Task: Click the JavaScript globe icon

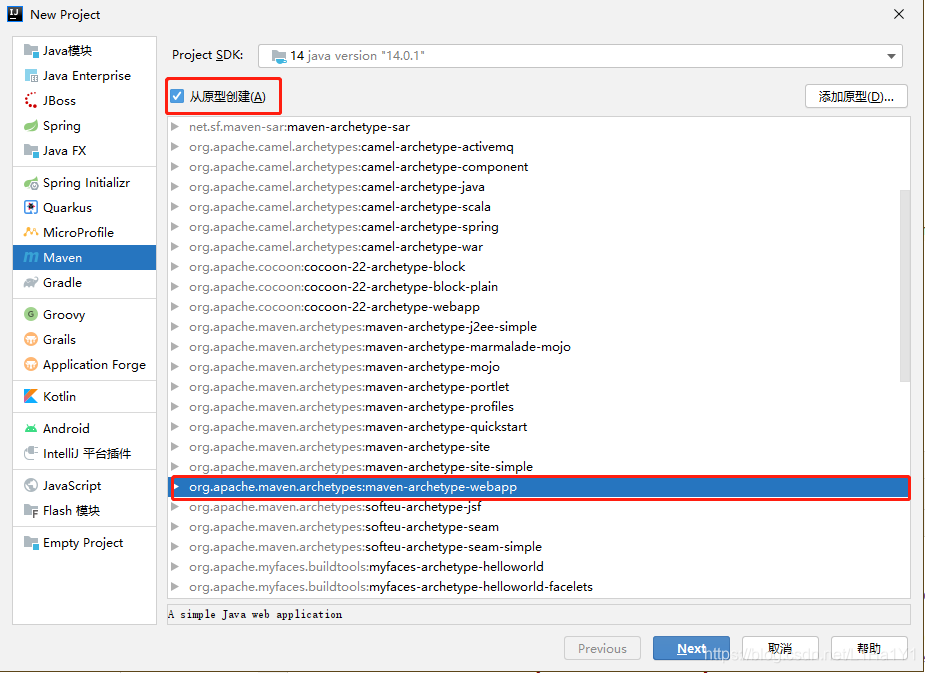Action: [31, 485]
